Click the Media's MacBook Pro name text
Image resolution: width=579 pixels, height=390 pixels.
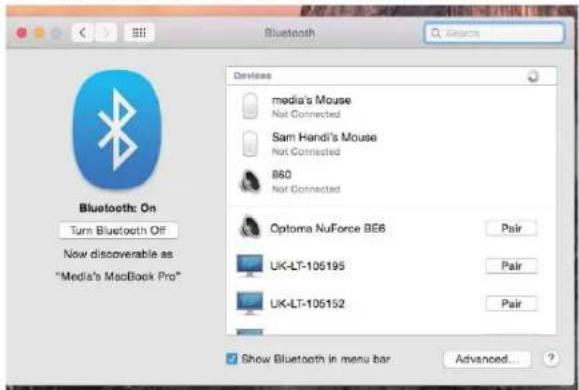118,276
